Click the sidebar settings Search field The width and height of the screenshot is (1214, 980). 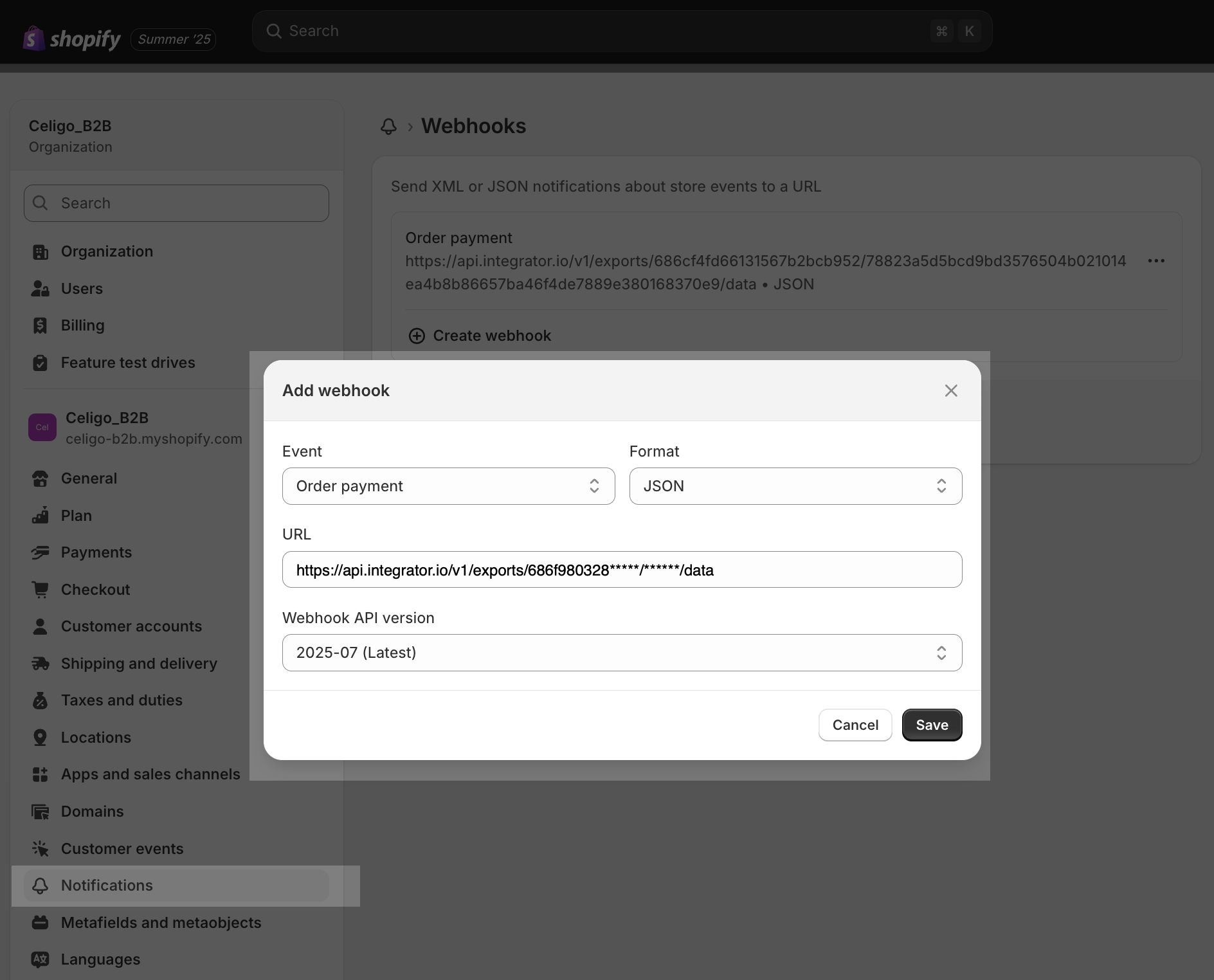pyautogui.click(x=176, y=203)
